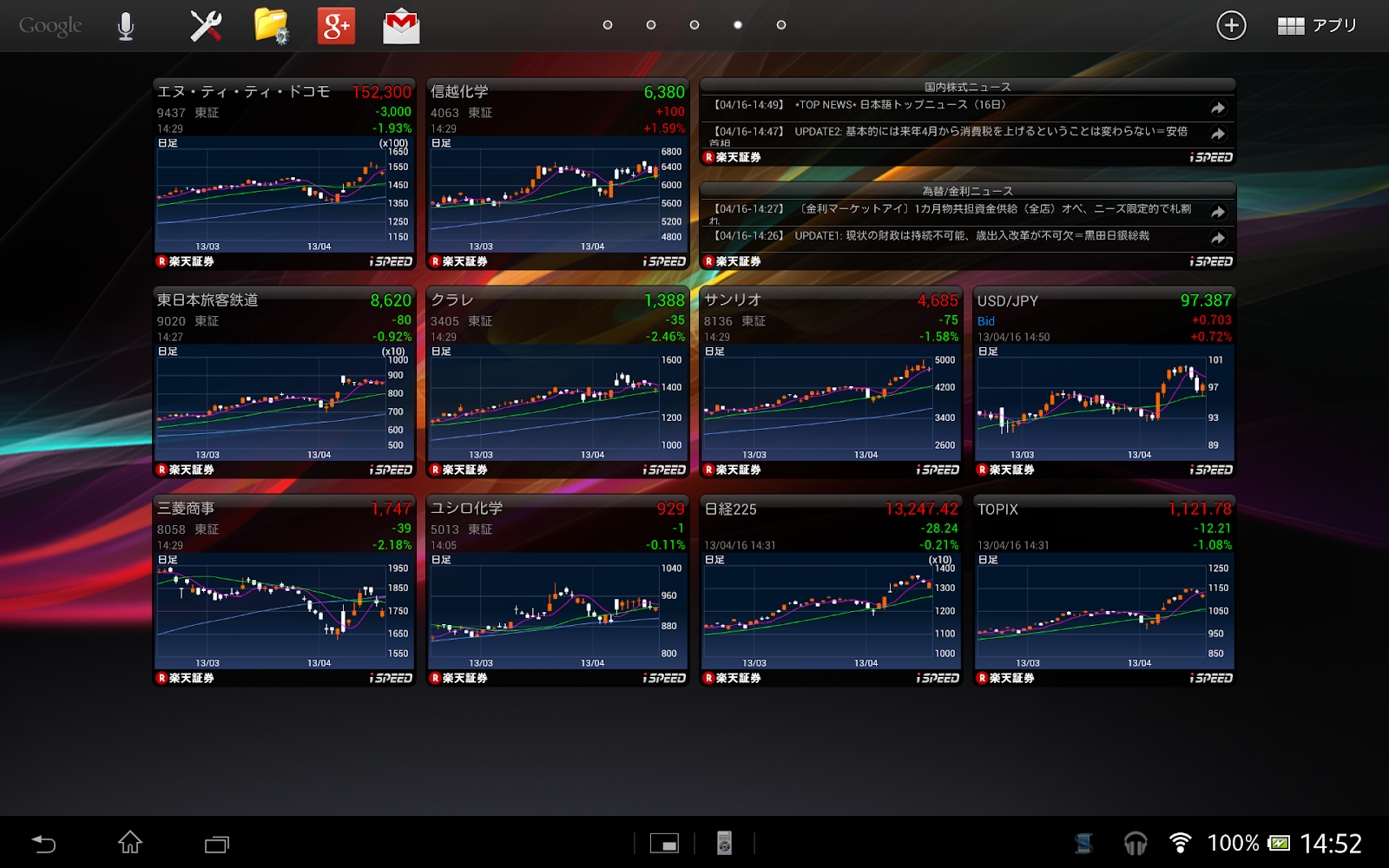Screen dimensions: 1389x868
Task: Tap 国内株式ニュース widget header
Action: point(967,87)
